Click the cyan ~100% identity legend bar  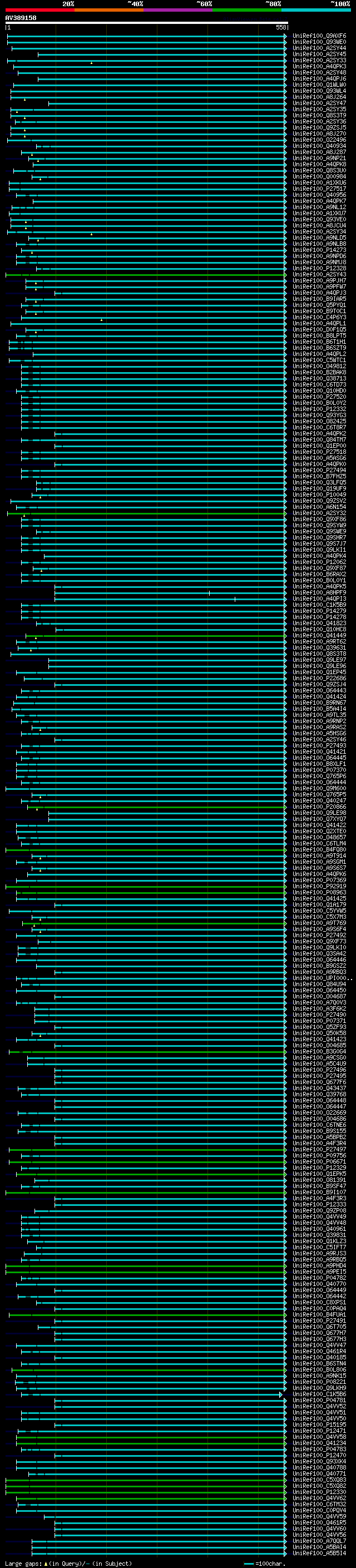point(316,11)
